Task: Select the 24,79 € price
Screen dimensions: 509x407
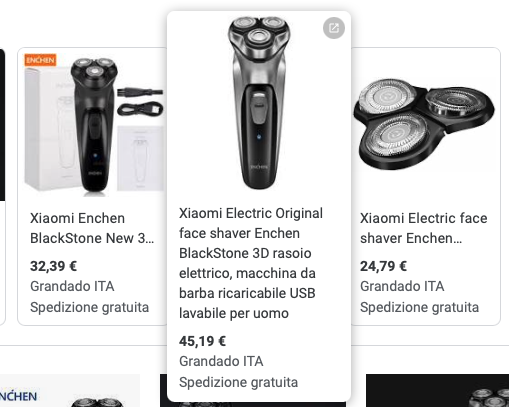Action: tap(383, 266)
